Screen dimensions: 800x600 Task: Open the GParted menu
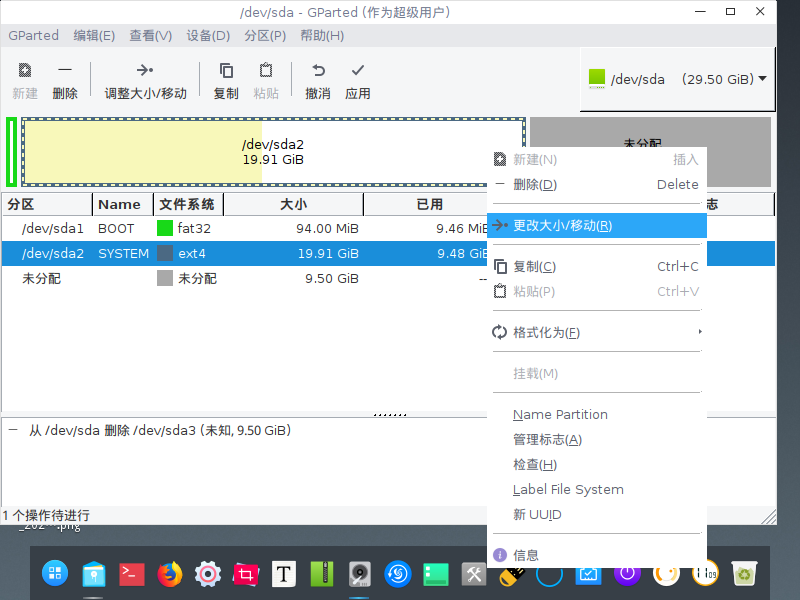pos(34,36)
